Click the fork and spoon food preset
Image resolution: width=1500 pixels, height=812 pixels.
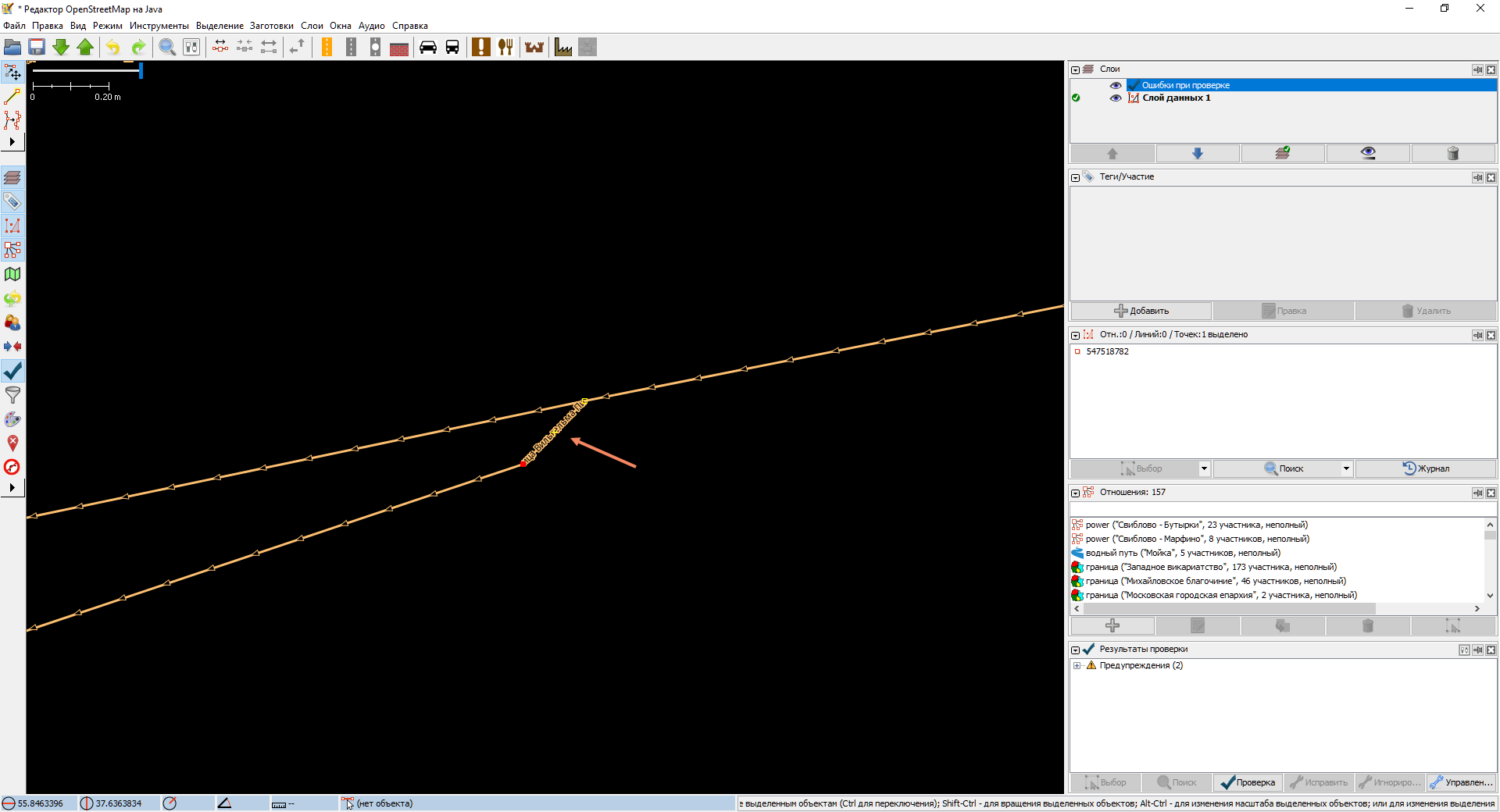pyautogui.click(x=505, y=47)
